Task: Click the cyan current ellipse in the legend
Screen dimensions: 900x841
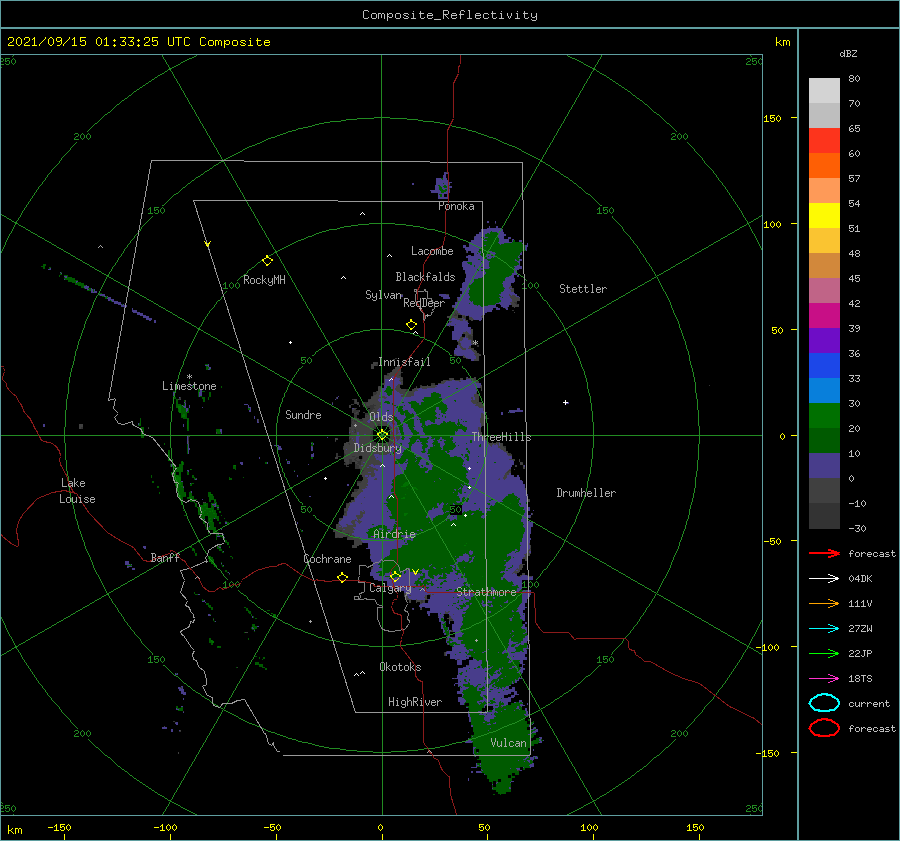Action: point(824,703)
